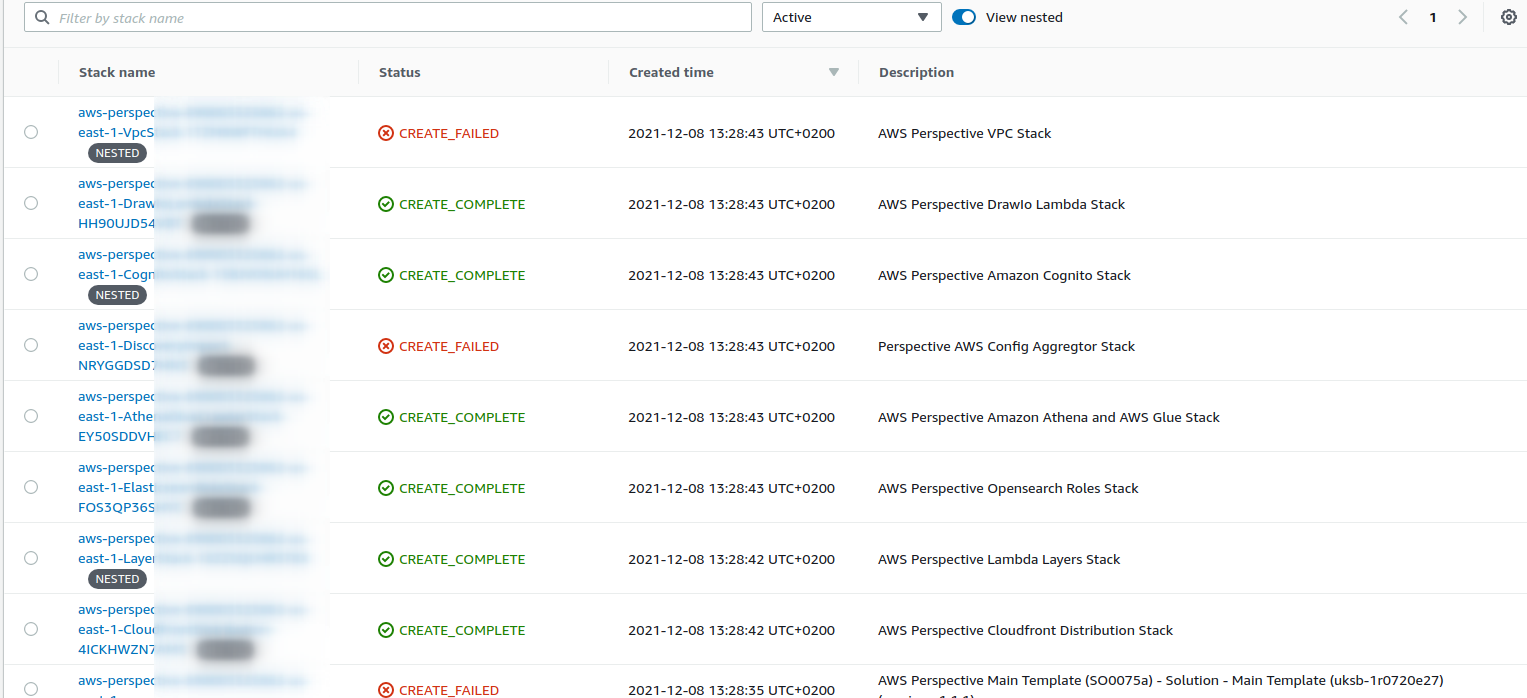Click CREATE_FAILED text for Config Aggregtor Stack
This screenshot has width=1527, height=698.
449,346
